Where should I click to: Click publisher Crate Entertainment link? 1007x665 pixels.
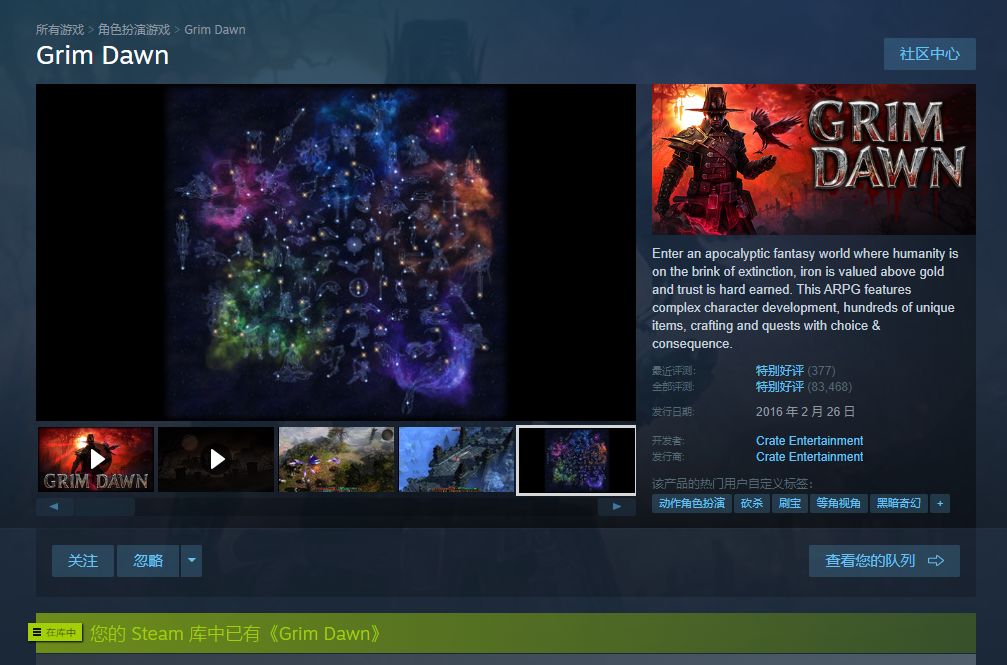tap(809, 457)
